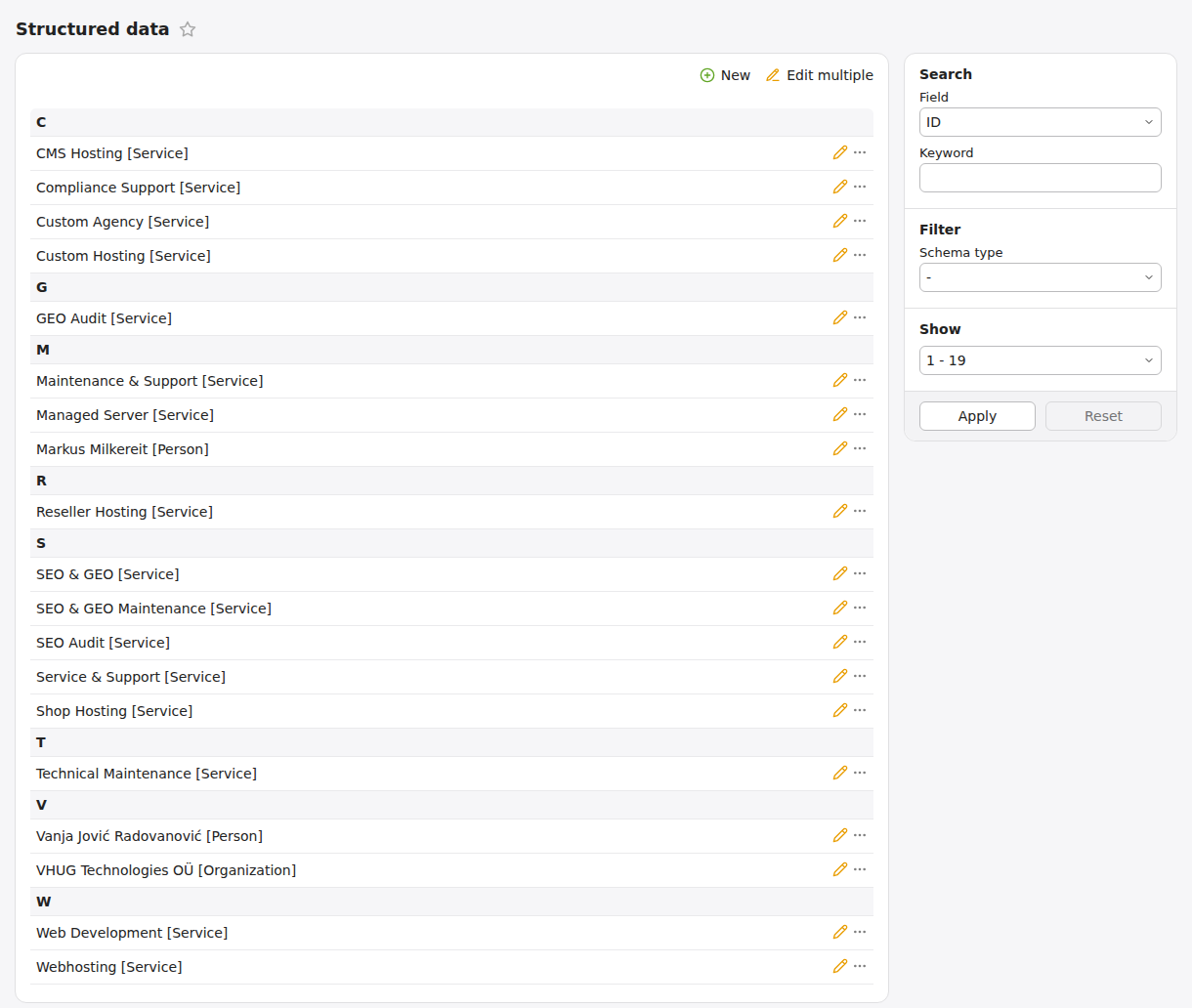Open Vanja Jović Radovanović [Person] entry
Image resolution: width=1192 pixels, height=1008 pixels.
149,836
